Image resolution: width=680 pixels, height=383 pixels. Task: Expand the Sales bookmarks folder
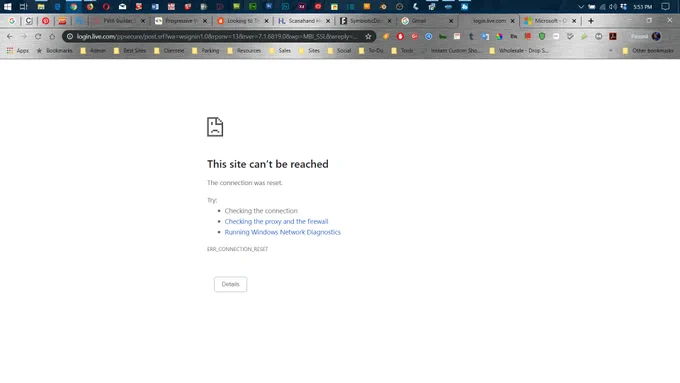[280, 51]
